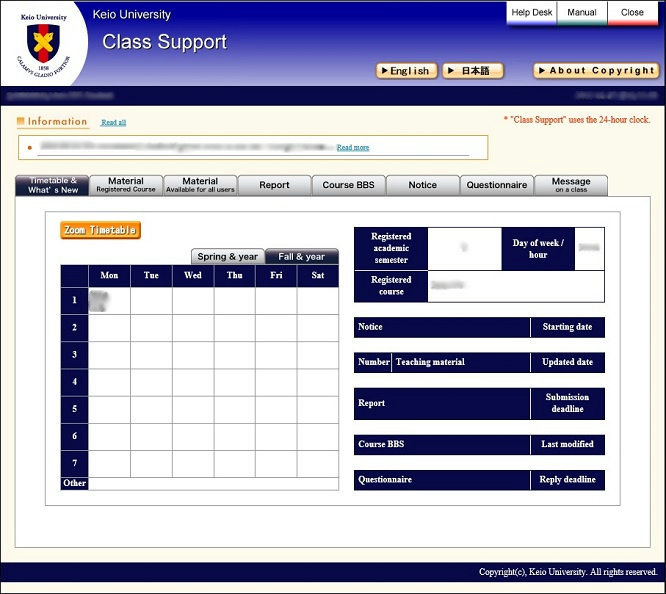
Task: Open About Copyright
Action: coord(596,71)
